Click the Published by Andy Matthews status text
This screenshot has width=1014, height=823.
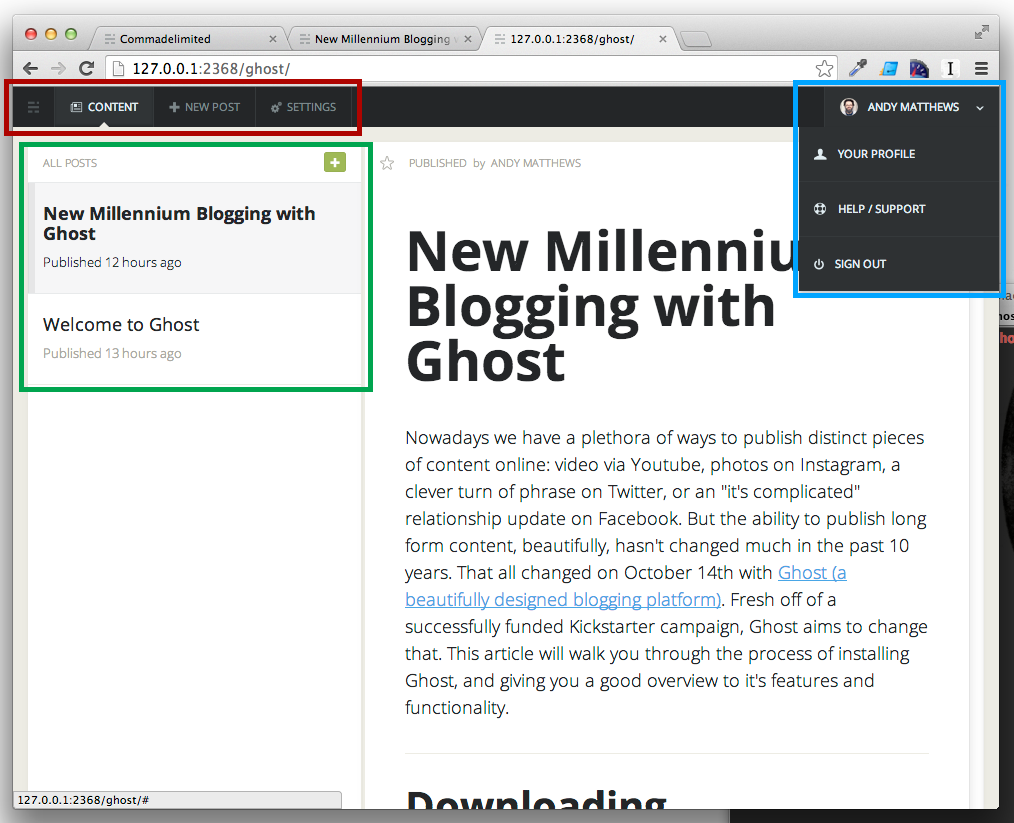click(x=495, y=163)
